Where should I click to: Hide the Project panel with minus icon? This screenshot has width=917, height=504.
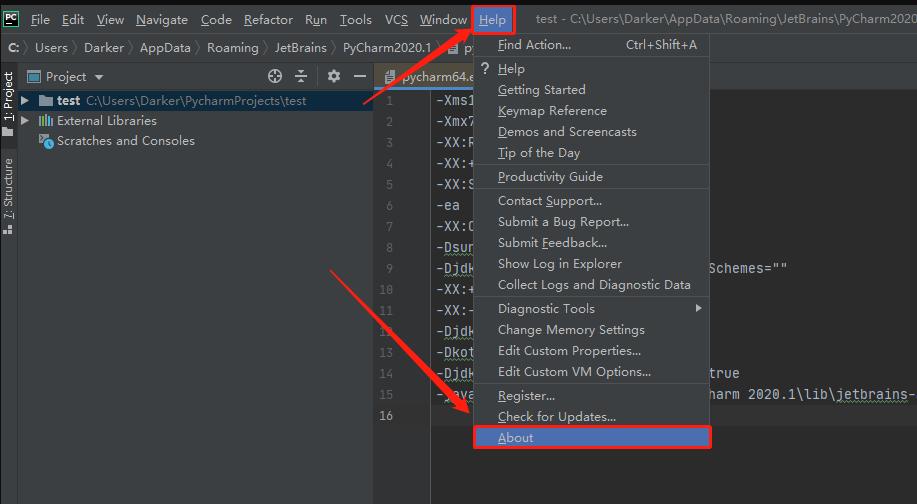click(x=360, y=76)
